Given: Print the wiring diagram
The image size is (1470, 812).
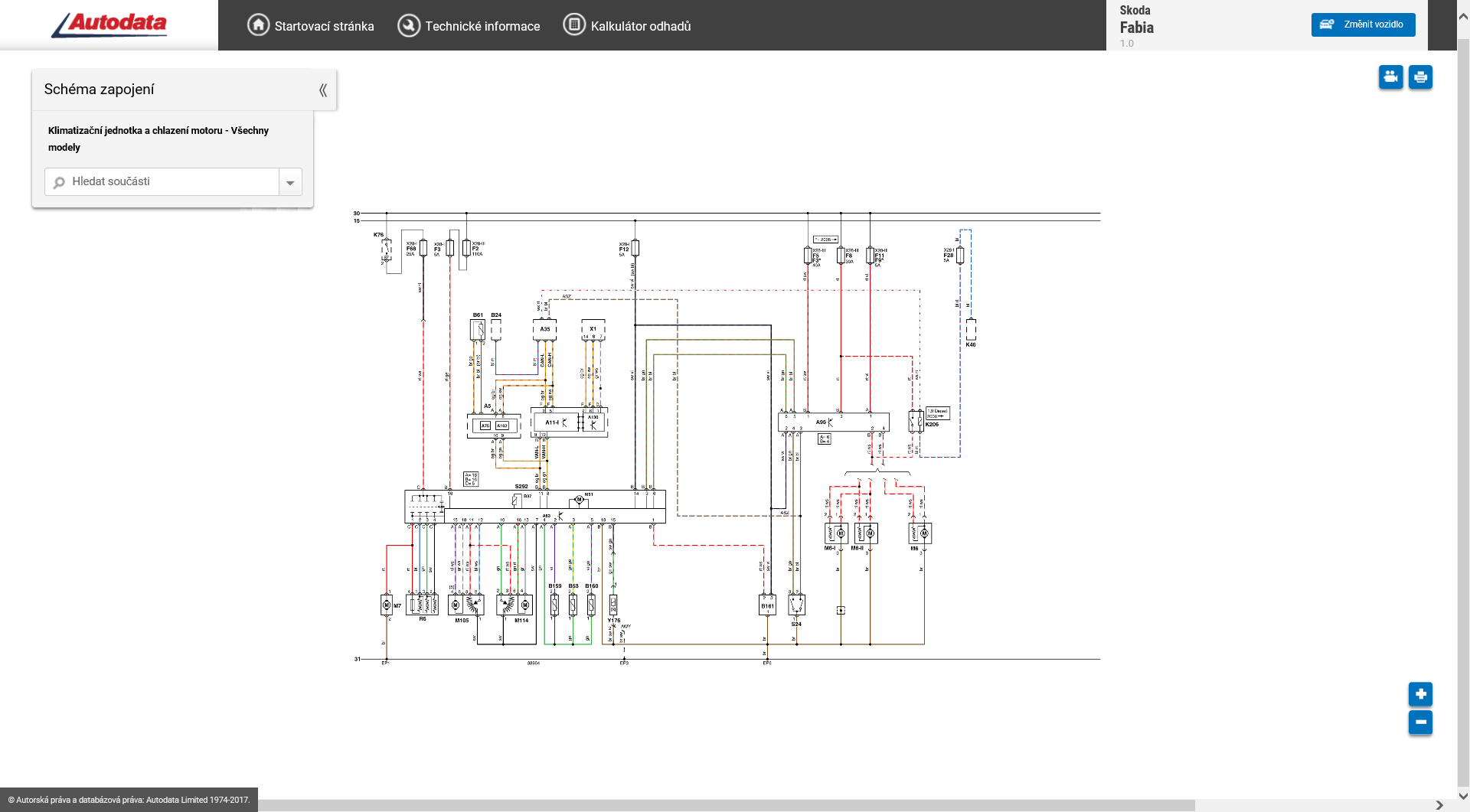Looking at the screenshot, I should click(1420, 77).
